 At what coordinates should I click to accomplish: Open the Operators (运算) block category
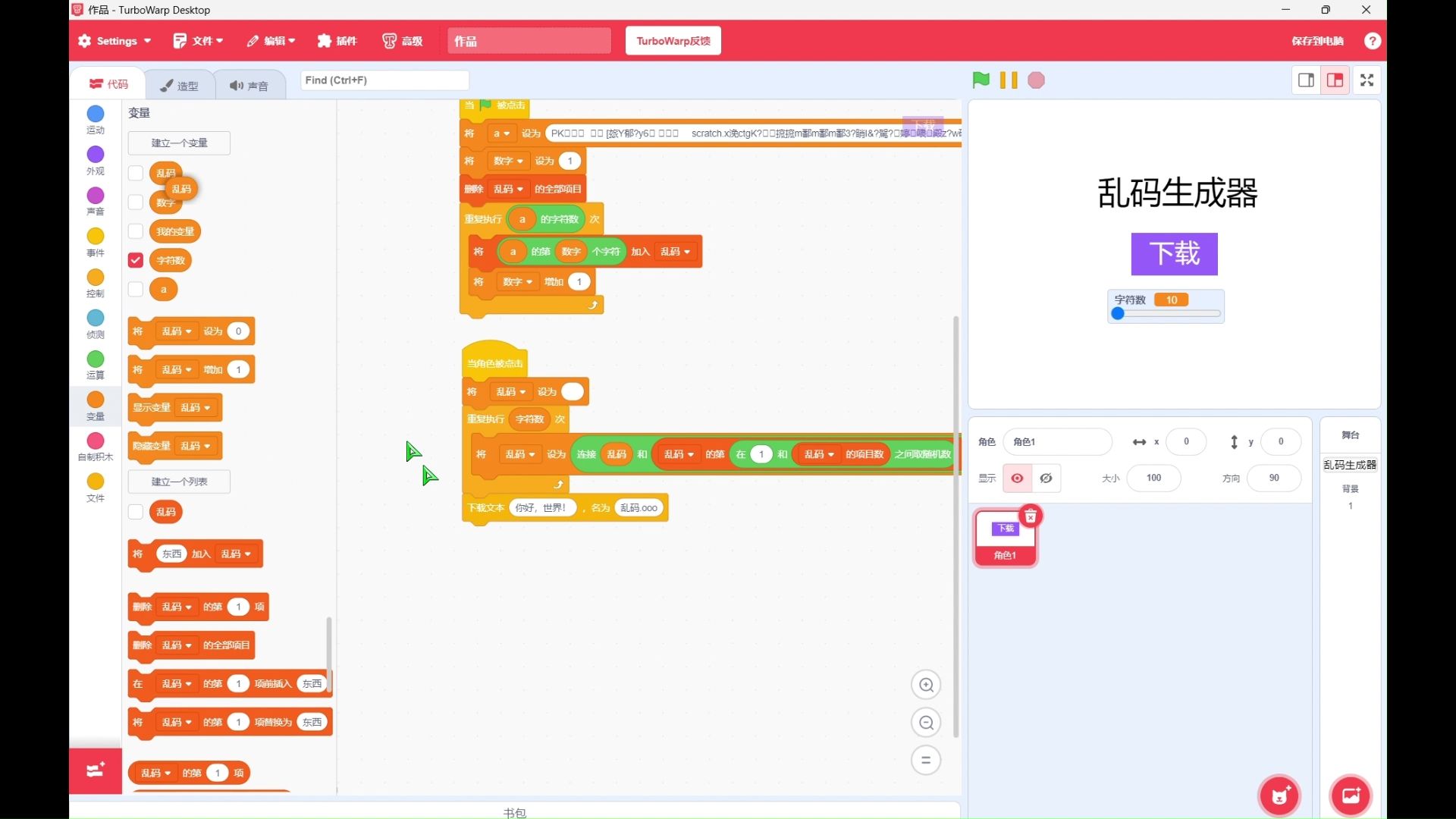click(x=96, y=365)
